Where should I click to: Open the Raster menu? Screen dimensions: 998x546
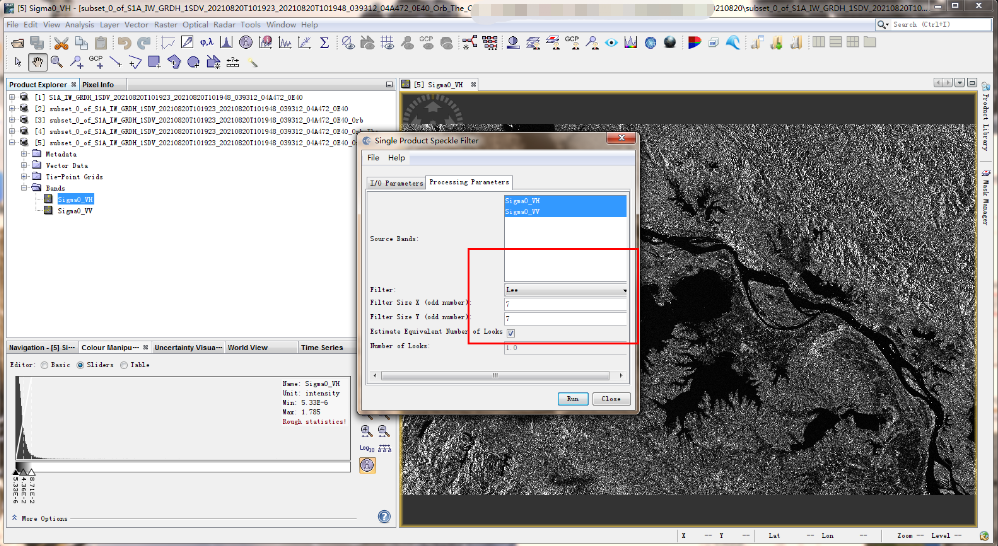(x=165, y=25)
